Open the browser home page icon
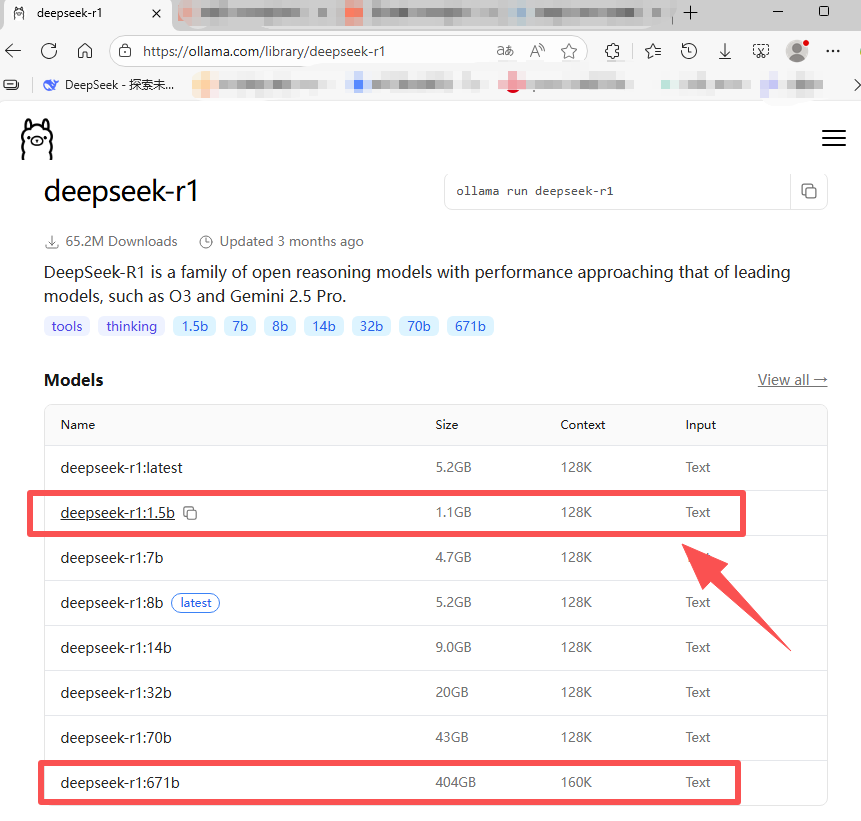This screenshot has height=821, width=861. pos(85,51)
